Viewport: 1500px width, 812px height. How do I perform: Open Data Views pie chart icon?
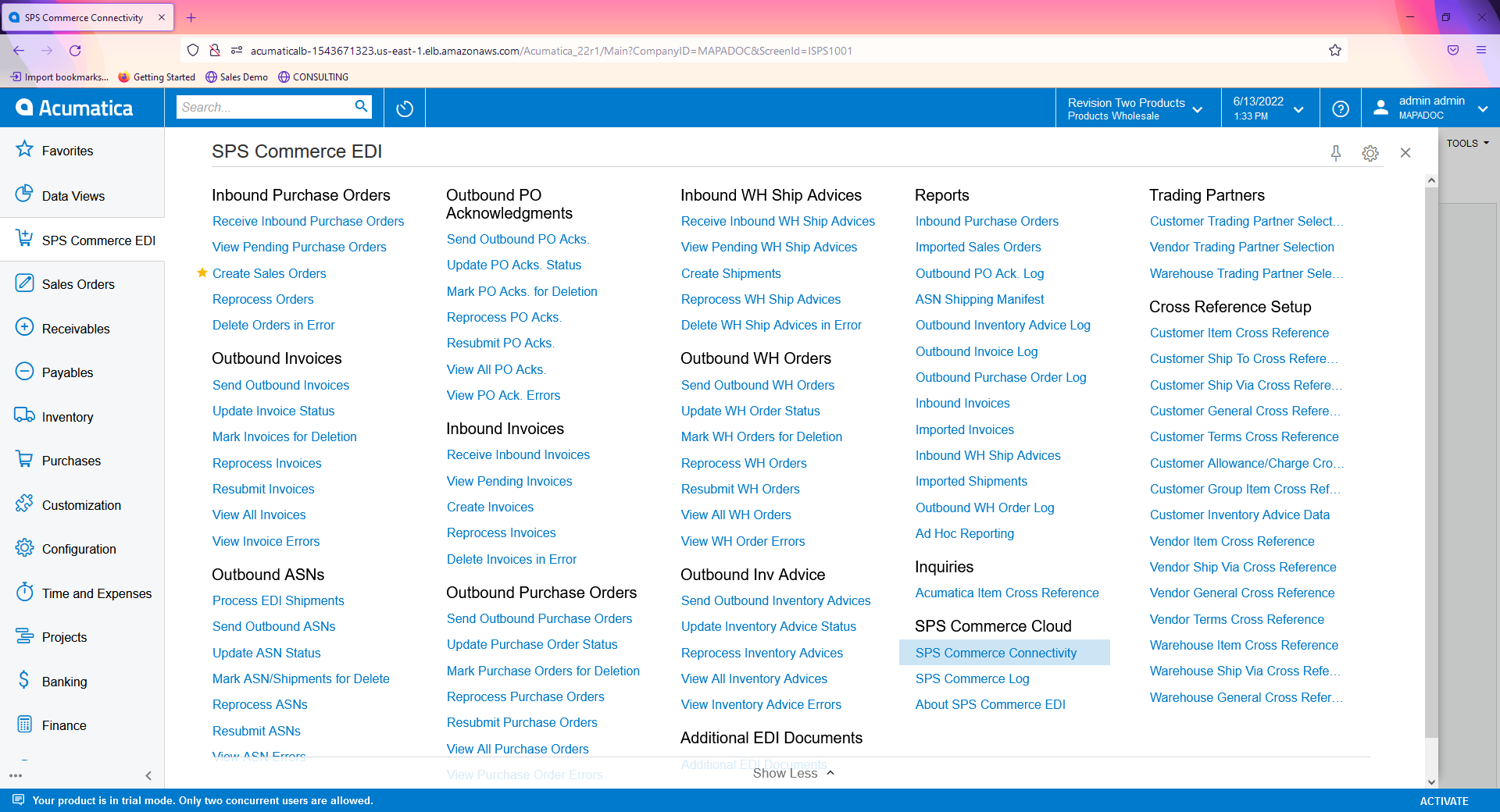tap(25, 194)
